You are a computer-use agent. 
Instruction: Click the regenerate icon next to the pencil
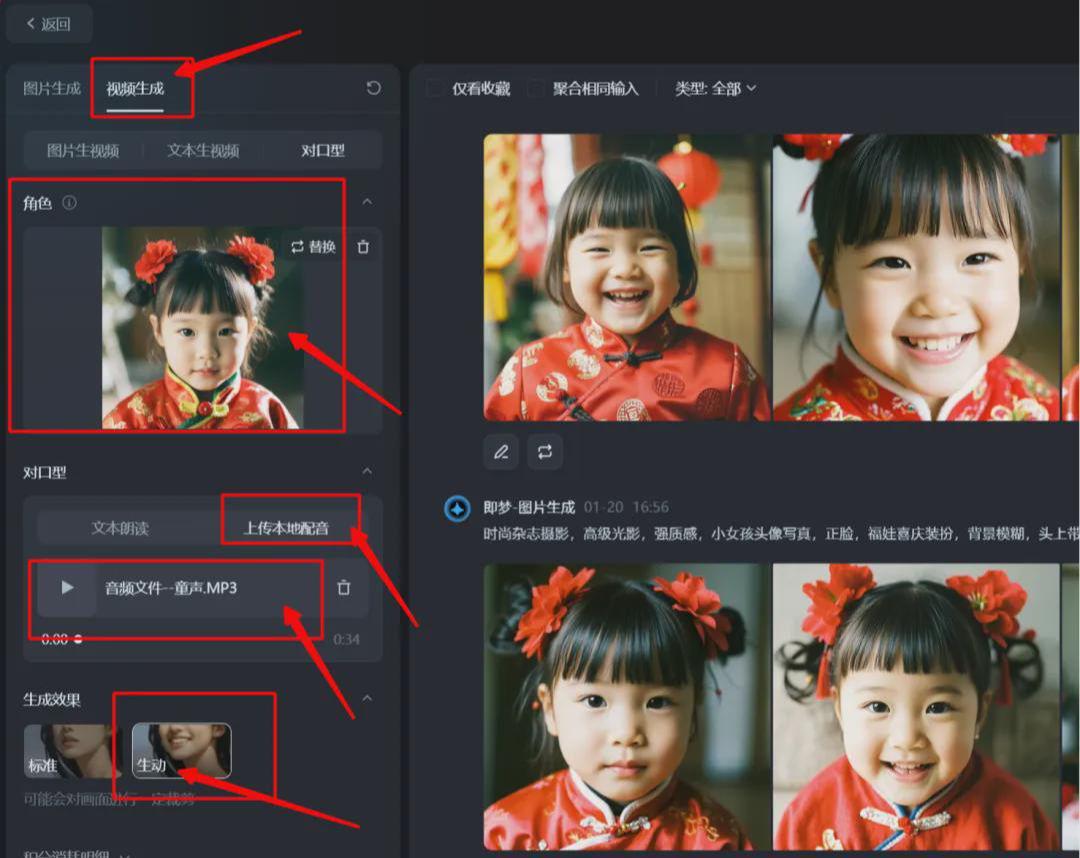click(545, 452)
